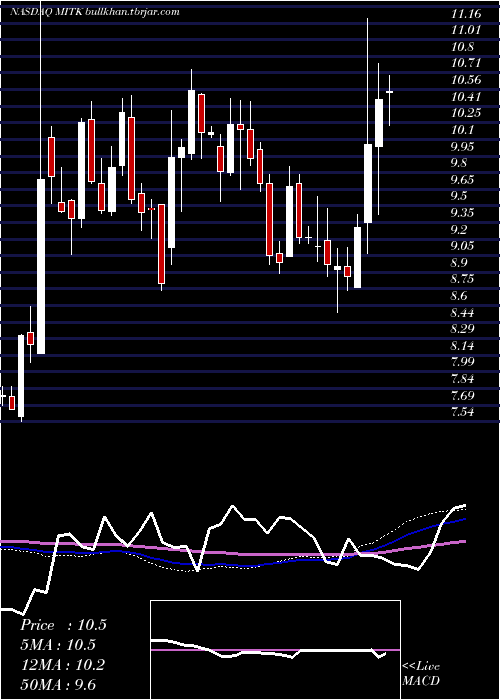Click the '12MA : 10.2' readout
Viewport: 500px width, 700px height.
click(x=62, y=665)
